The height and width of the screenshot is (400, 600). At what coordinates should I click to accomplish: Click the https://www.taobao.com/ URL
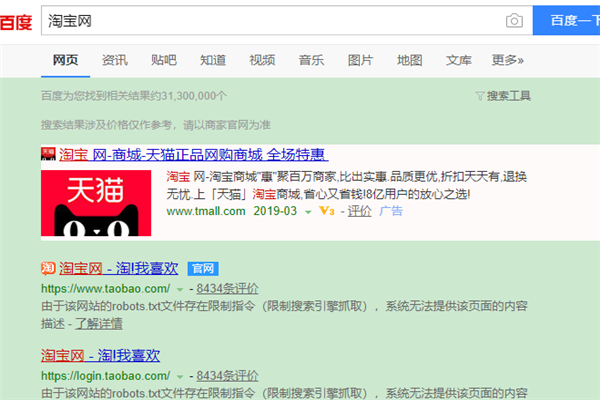(x=106, y=289)
